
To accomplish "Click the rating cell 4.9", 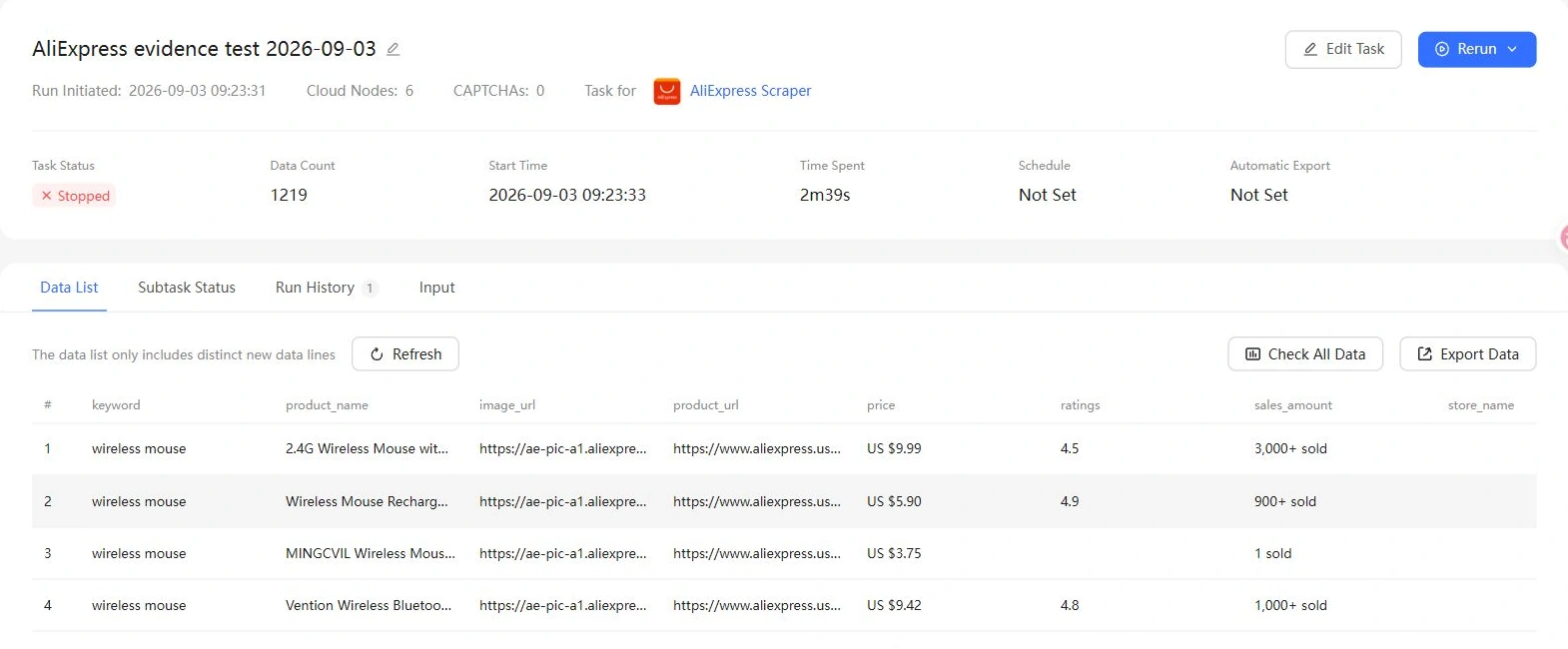I will tap(1070, 502).
